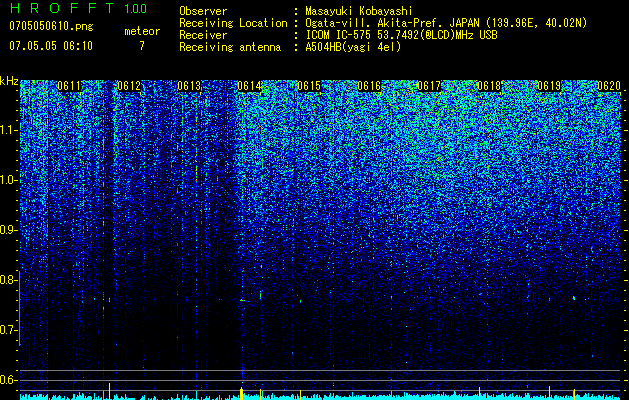Click the 1.0 kHz frequency tick label
The image size is (629, 400).
pos(9,180)
